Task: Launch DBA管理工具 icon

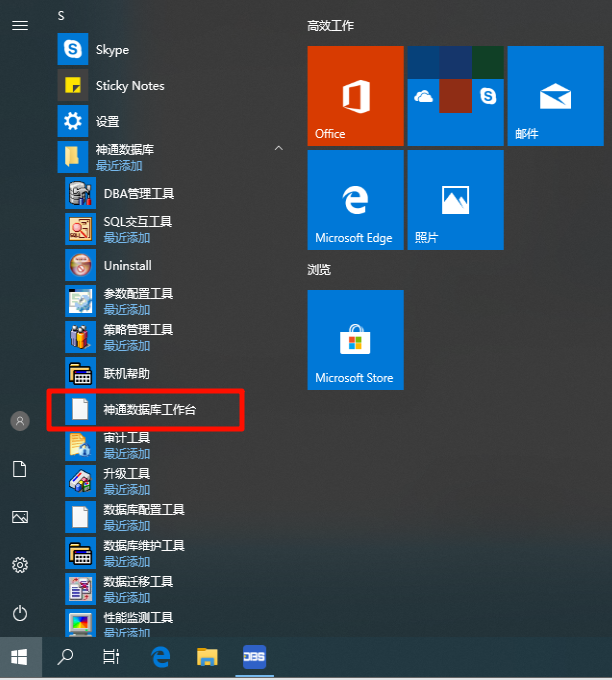Action: pos(80,193)
